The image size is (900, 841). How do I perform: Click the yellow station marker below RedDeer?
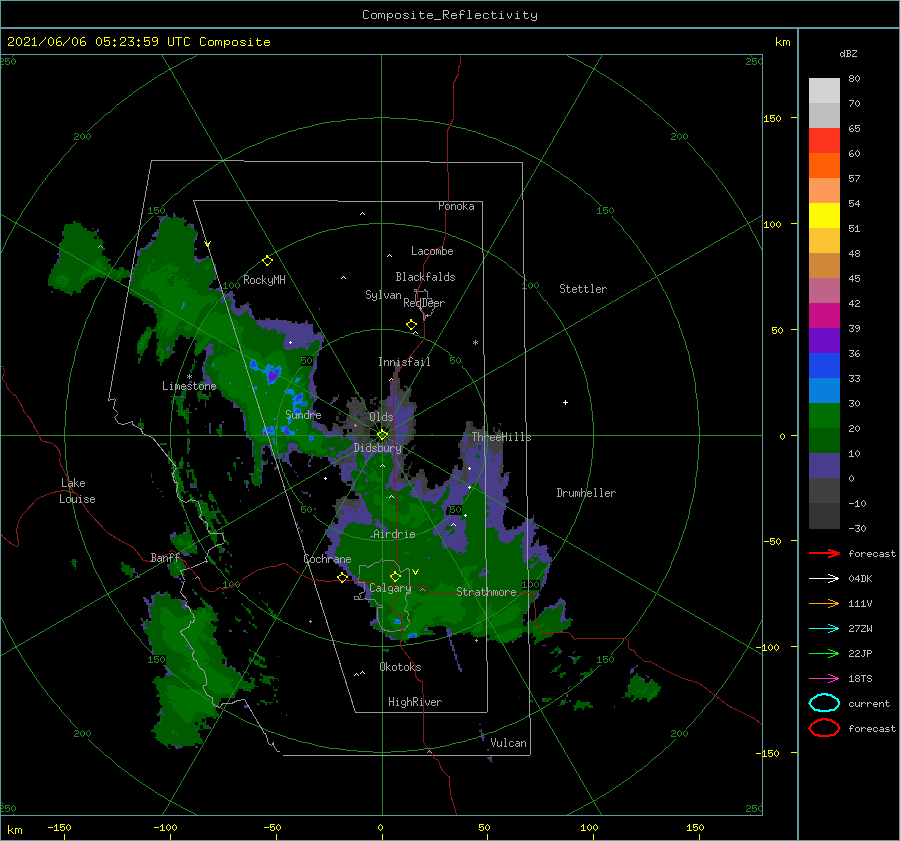point(412,325)
